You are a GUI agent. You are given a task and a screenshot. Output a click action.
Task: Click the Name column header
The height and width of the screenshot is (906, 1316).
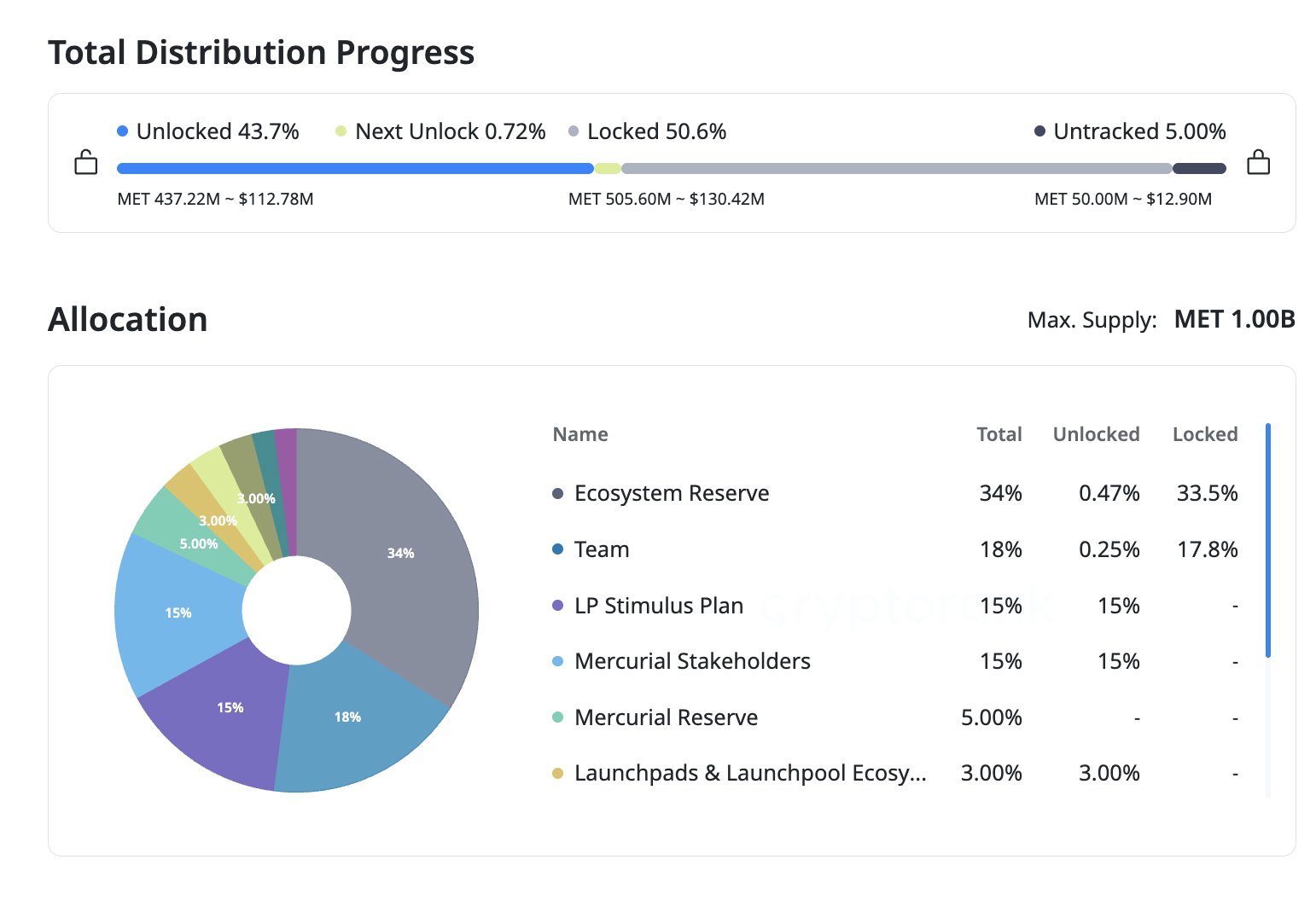coord(580,434)
